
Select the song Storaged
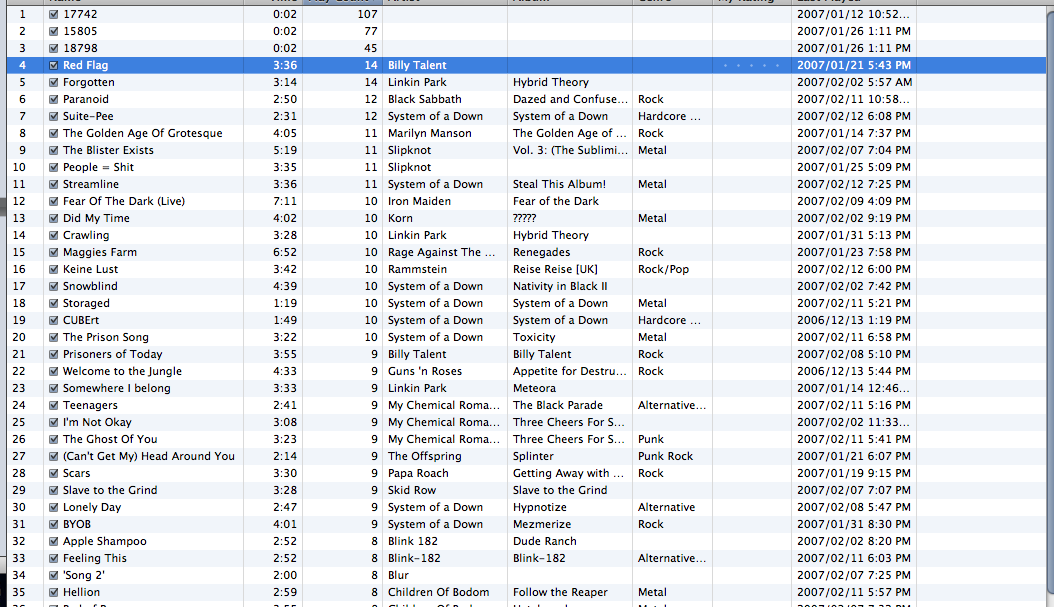tap(86, 303)
